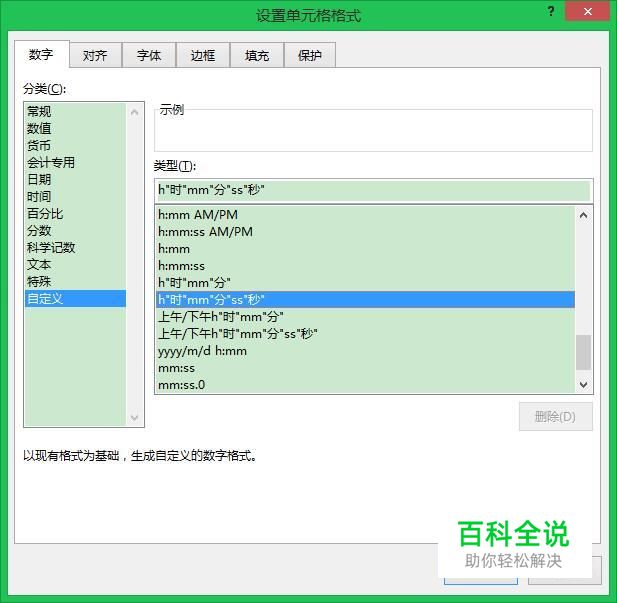Focus the 类型 format code input field
617x603 pixels.
click(373, 190)
